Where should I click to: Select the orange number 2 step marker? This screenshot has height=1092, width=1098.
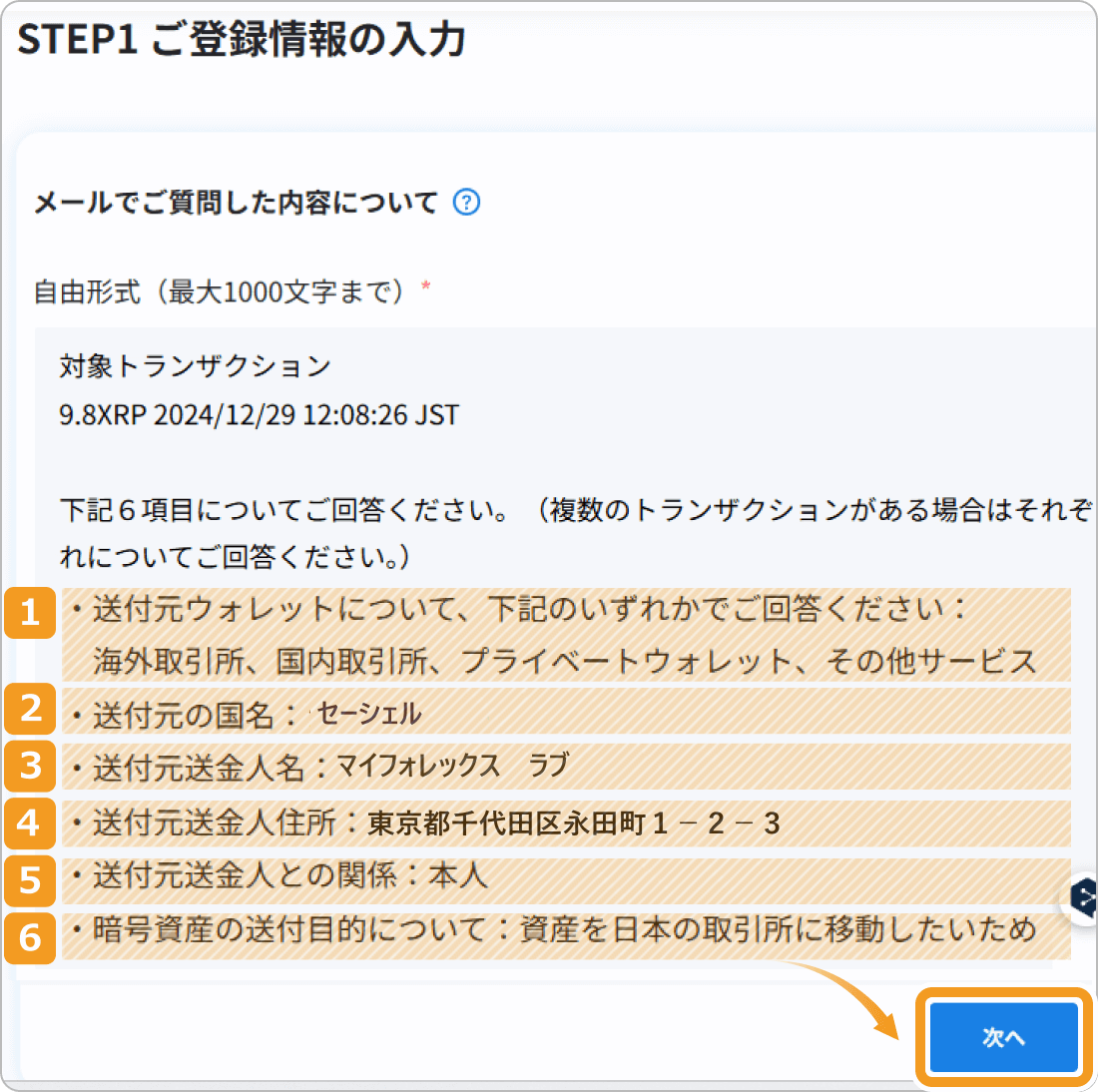tap(30, 710)
